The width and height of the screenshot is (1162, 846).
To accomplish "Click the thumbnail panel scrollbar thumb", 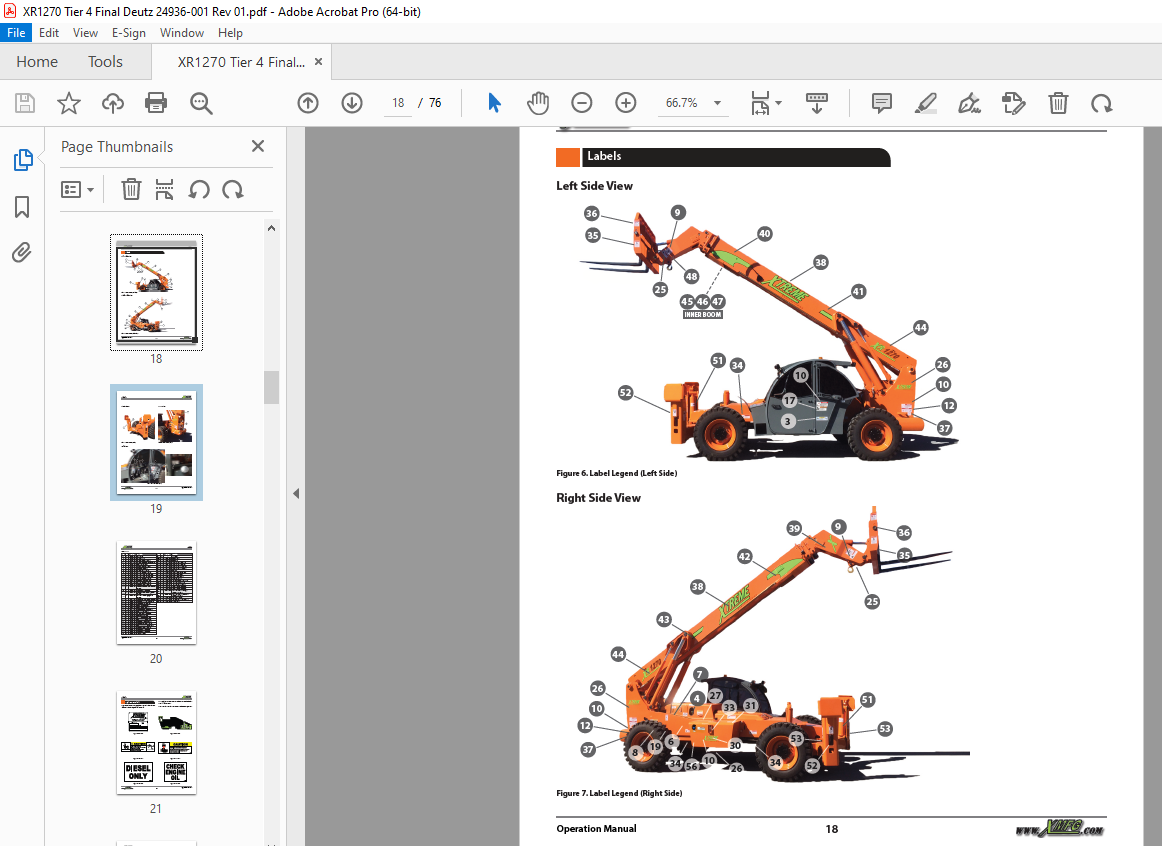I will (271, 387).
